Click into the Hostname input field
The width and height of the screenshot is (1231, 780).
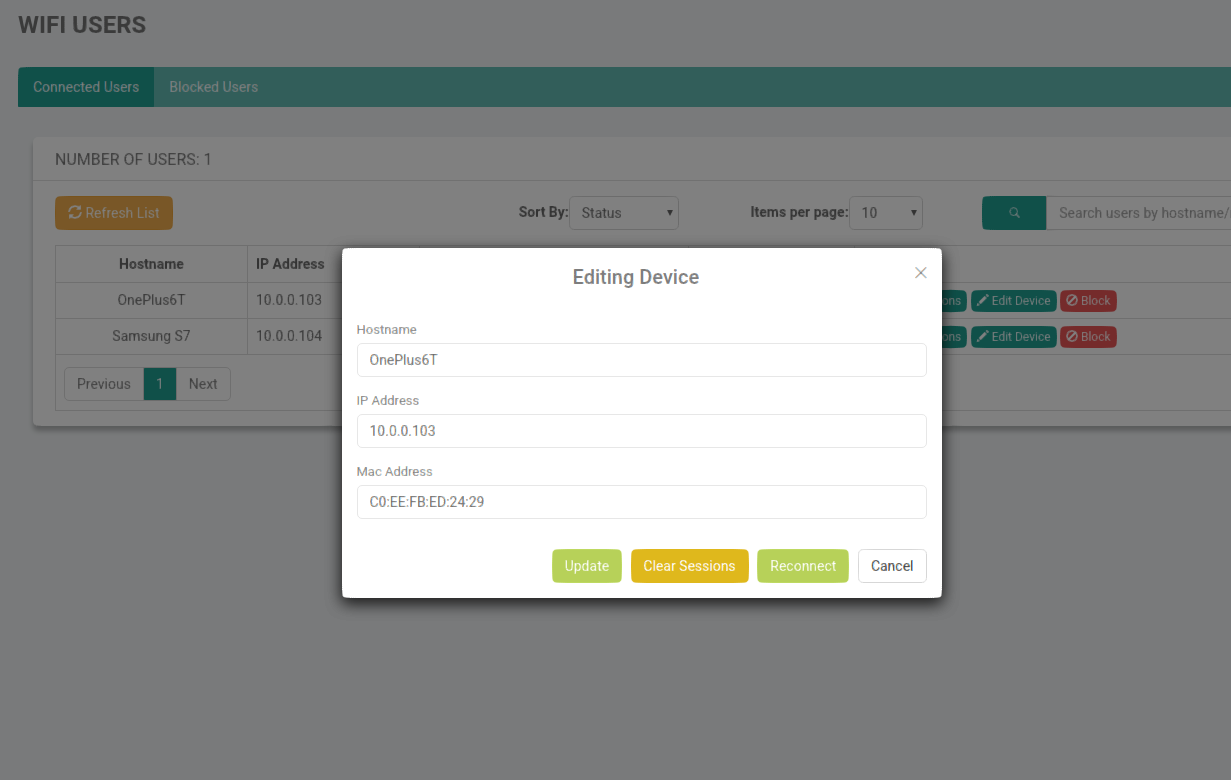pyautogui.click(x=641, y=360)
